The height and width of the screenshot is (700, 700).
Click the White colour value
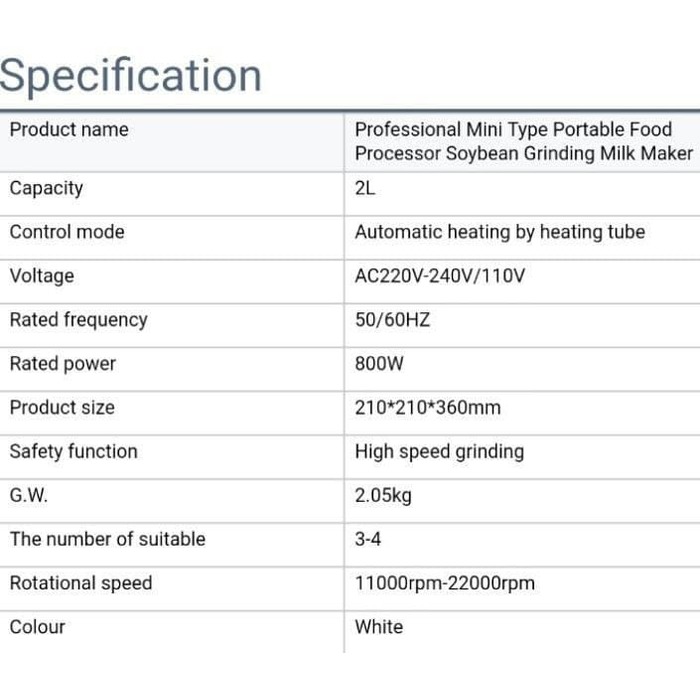click(379, 627)
